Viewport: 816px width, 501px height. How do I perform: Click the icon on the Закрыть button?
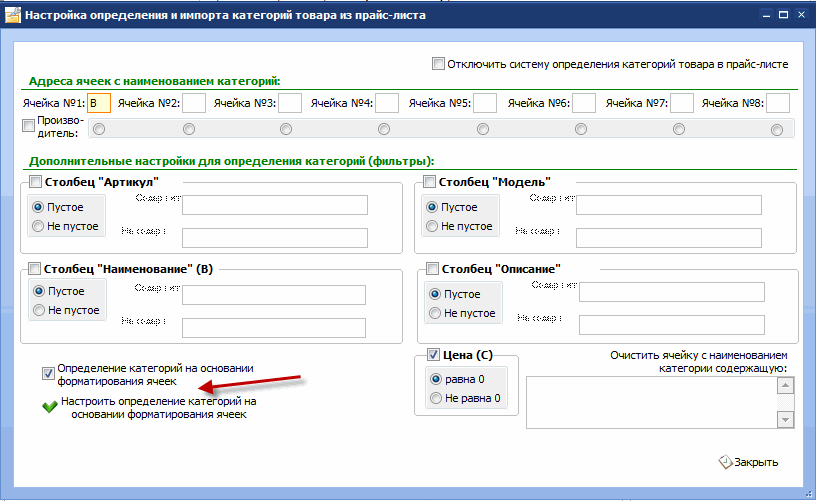pyautogui.click(x=725, y=462)
